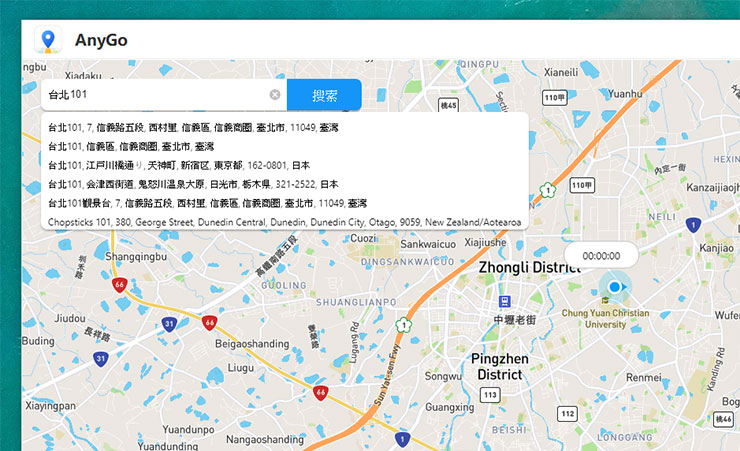Click the 00:00:00 timer bubble
This screenshot has height=451, width=740.
(x=601, y=256)
